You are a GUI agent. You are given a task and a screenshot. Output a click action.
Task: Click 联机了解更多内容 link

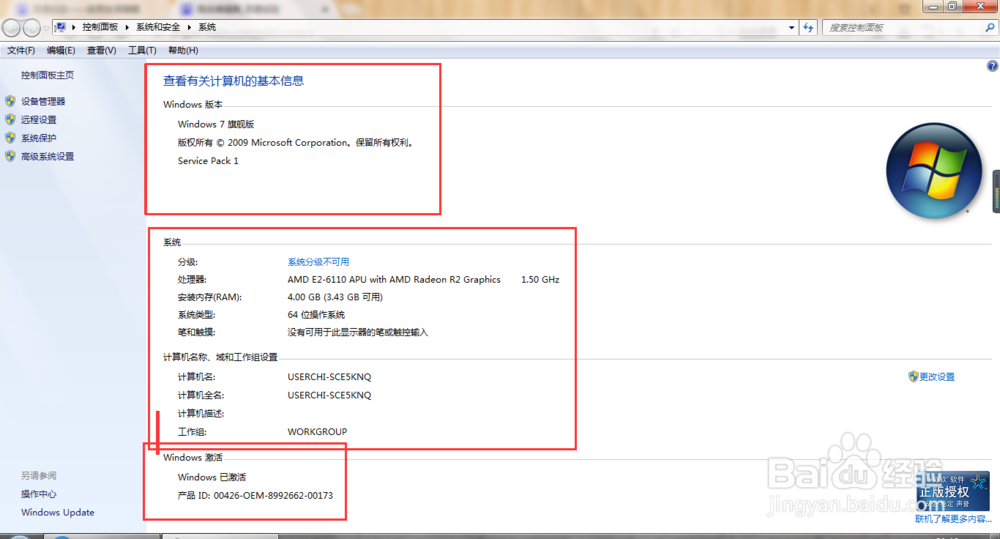tap(953, 519)
